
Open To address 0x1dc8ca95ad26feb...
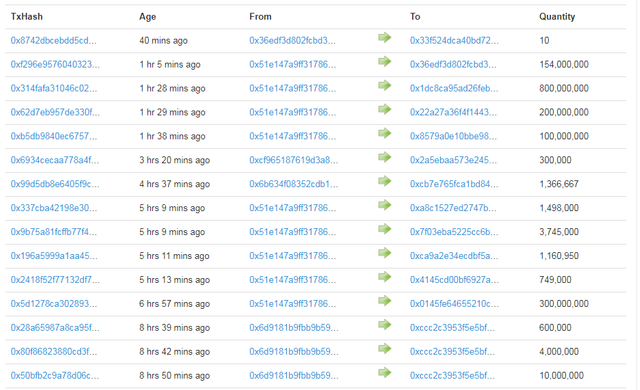[454, 89]
